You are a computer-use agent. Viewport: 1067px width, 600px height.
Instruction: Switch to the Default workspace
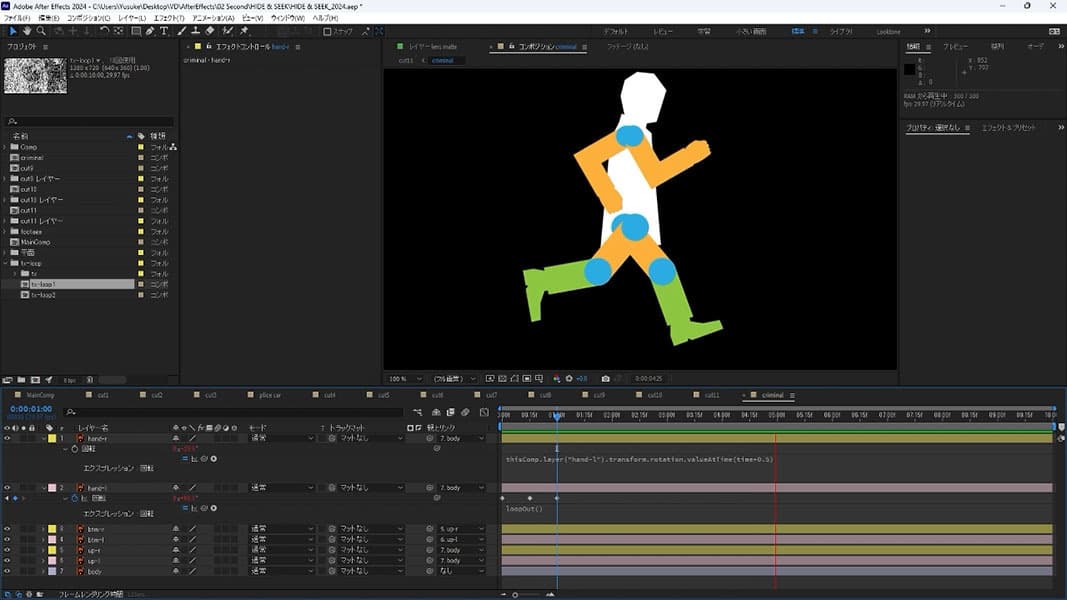[x=616, y=31]
